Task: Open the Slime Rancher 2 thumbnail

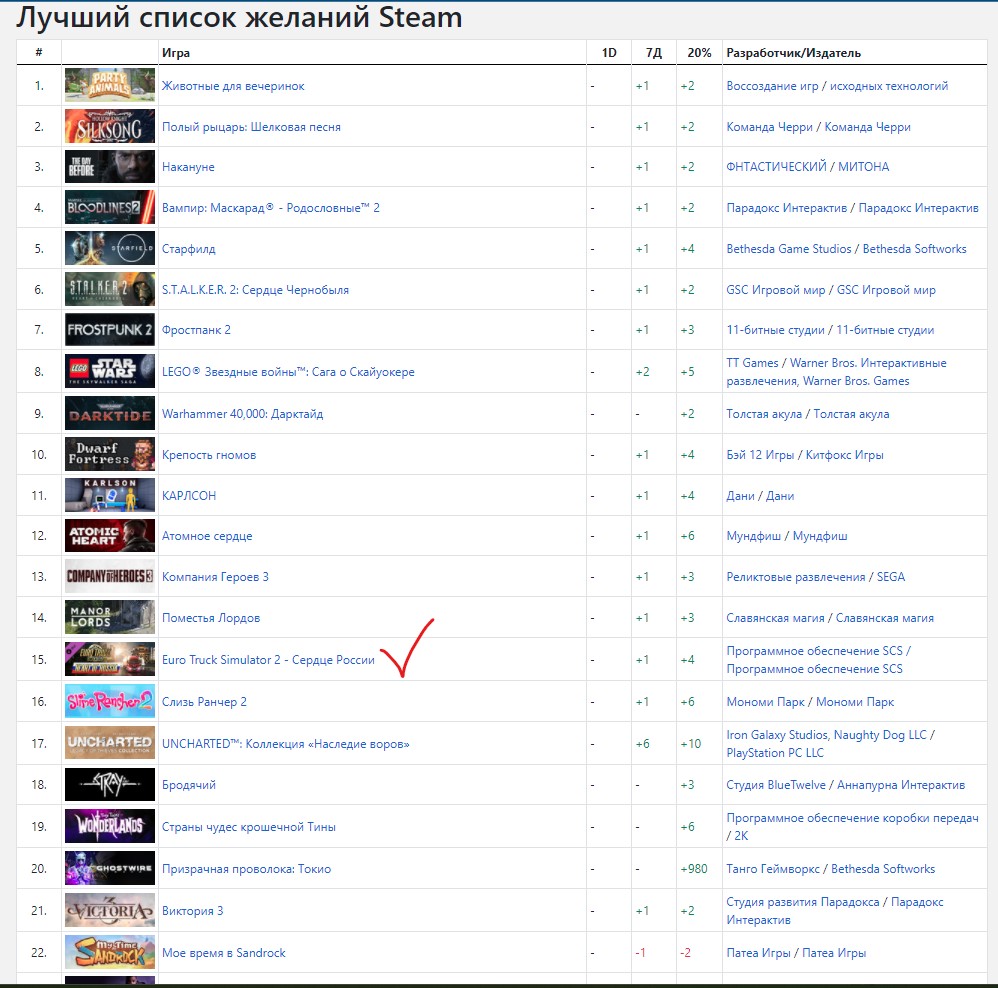Action: (x=109, y=701)
